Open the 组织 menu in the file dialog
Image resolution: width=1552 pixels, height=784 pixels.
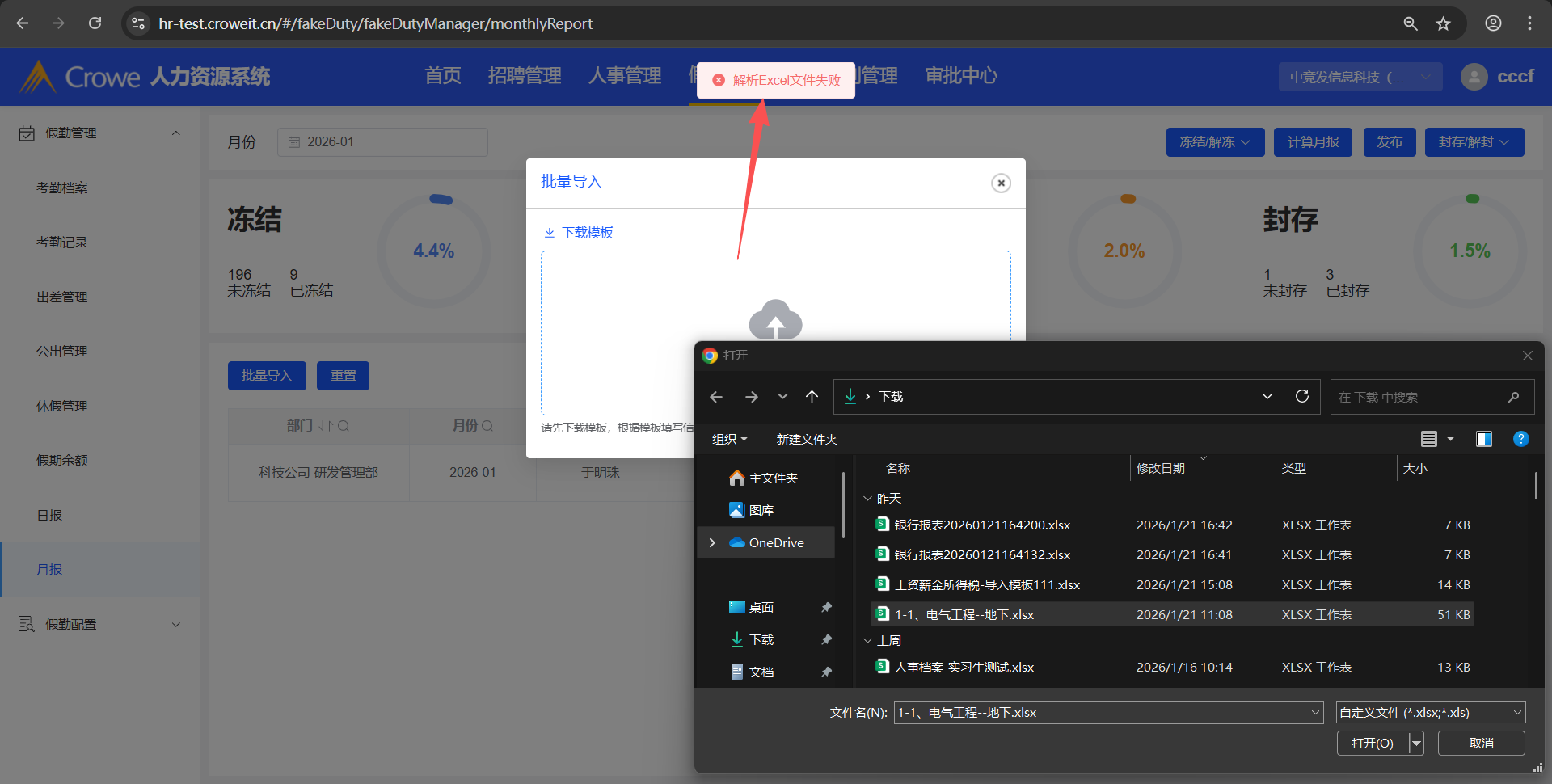click(729, 439)
